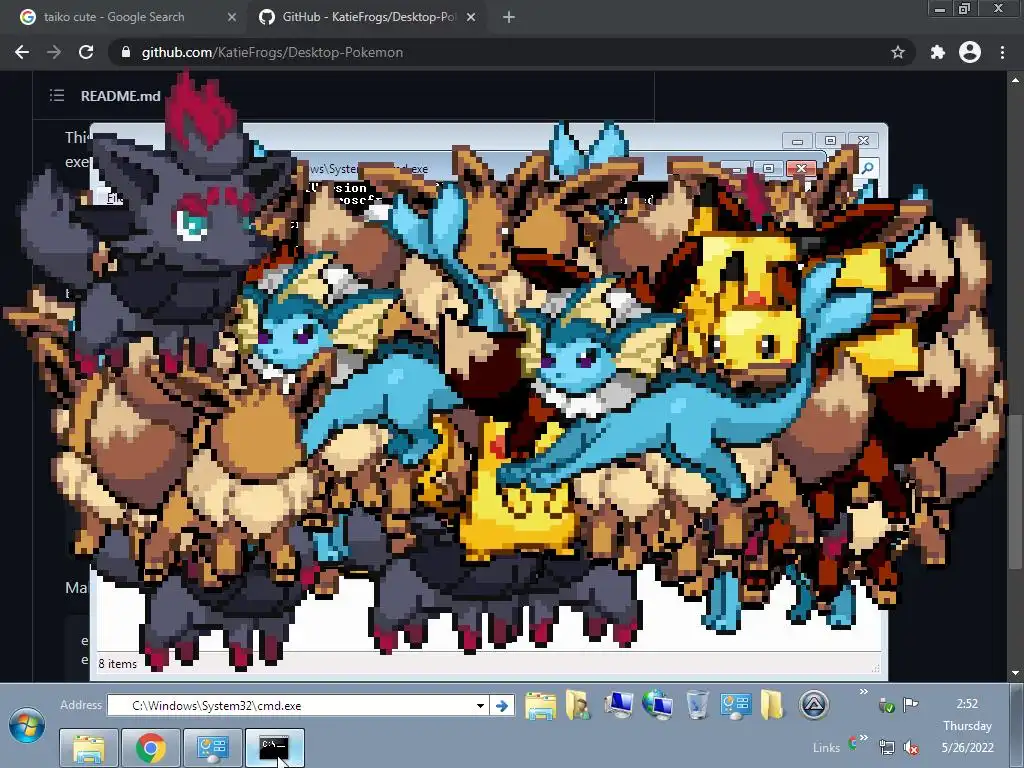1024x768 pixels.
Task: Open pinned File Explorer taskbar button
Action: [89, 748]
